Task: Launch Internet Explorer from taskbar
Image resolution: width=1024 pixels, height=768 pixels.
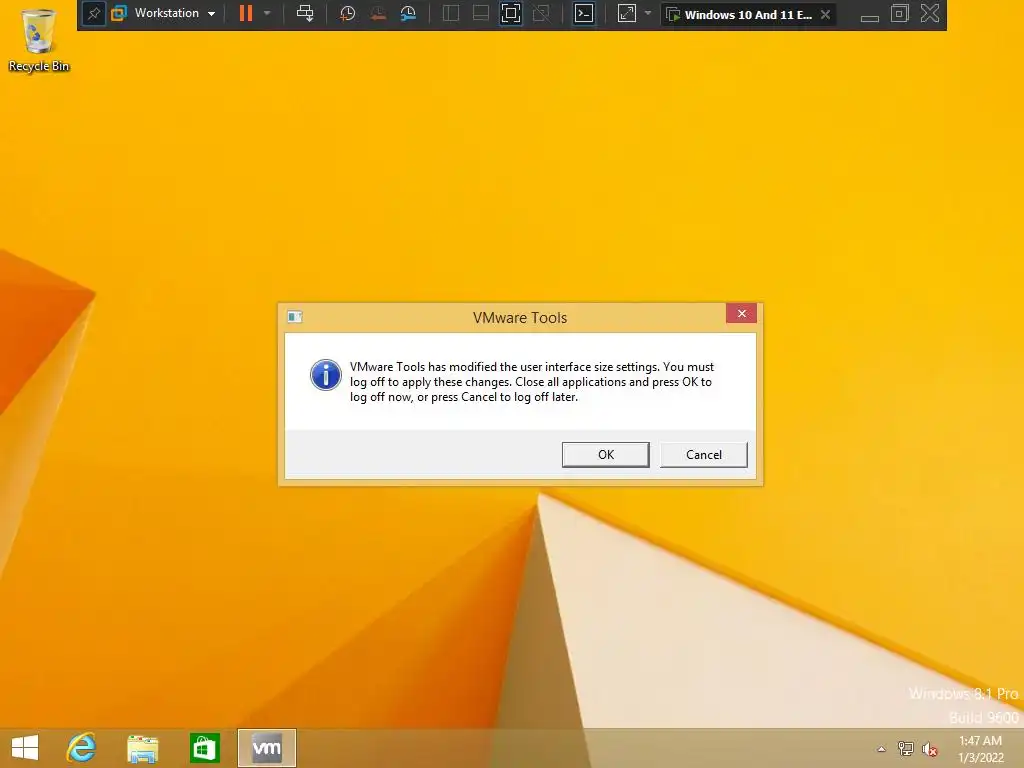Action: click(x=82, y=748)
